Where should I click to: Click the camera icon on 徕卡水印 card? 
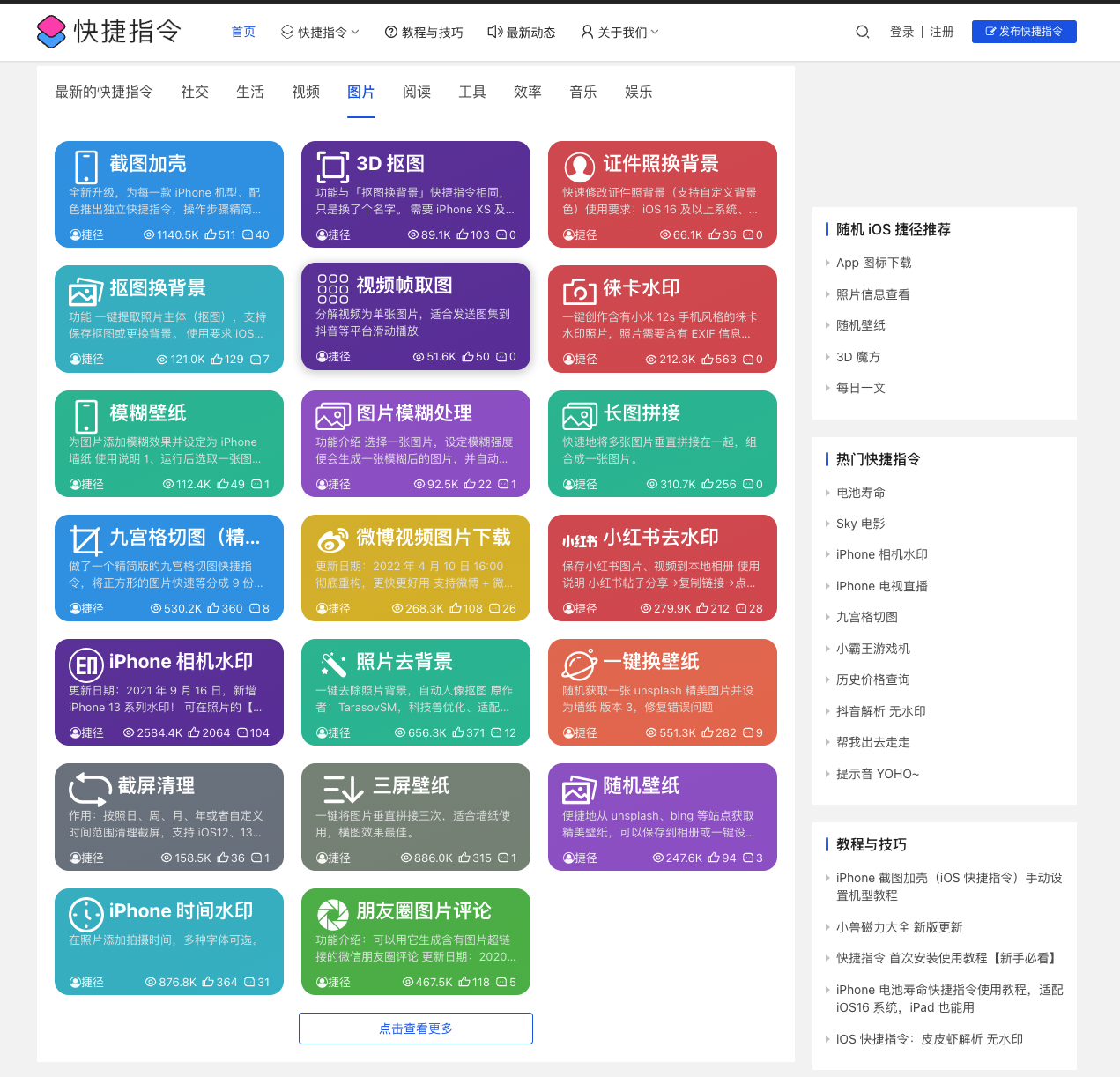tap(579, 291)
